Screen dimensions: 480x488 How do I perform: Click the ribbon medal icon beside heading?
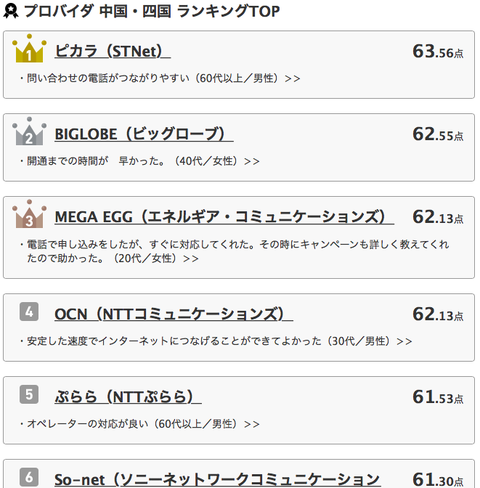coord(11,11)
